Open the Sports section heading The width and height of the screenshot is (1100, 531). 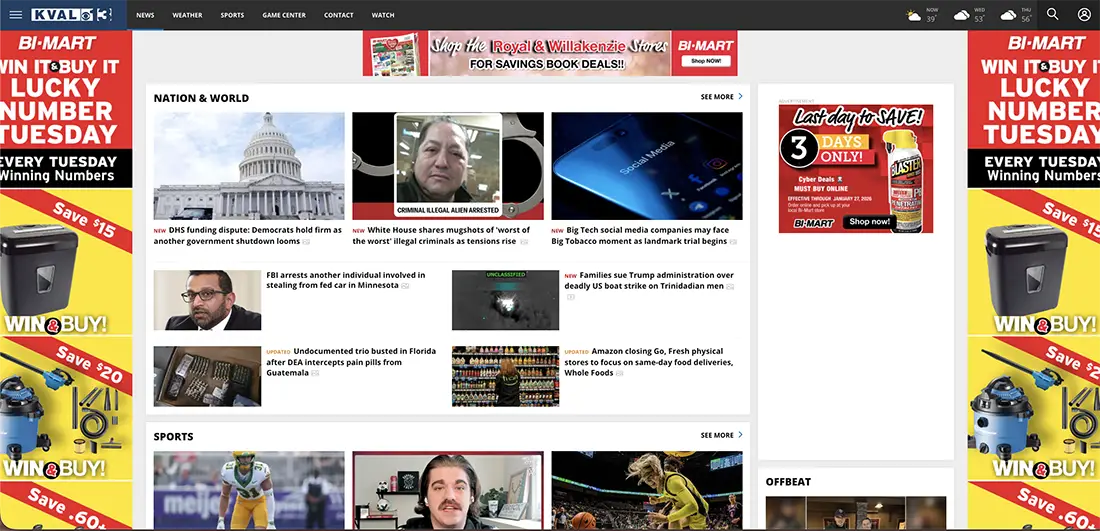click(173, 436)
